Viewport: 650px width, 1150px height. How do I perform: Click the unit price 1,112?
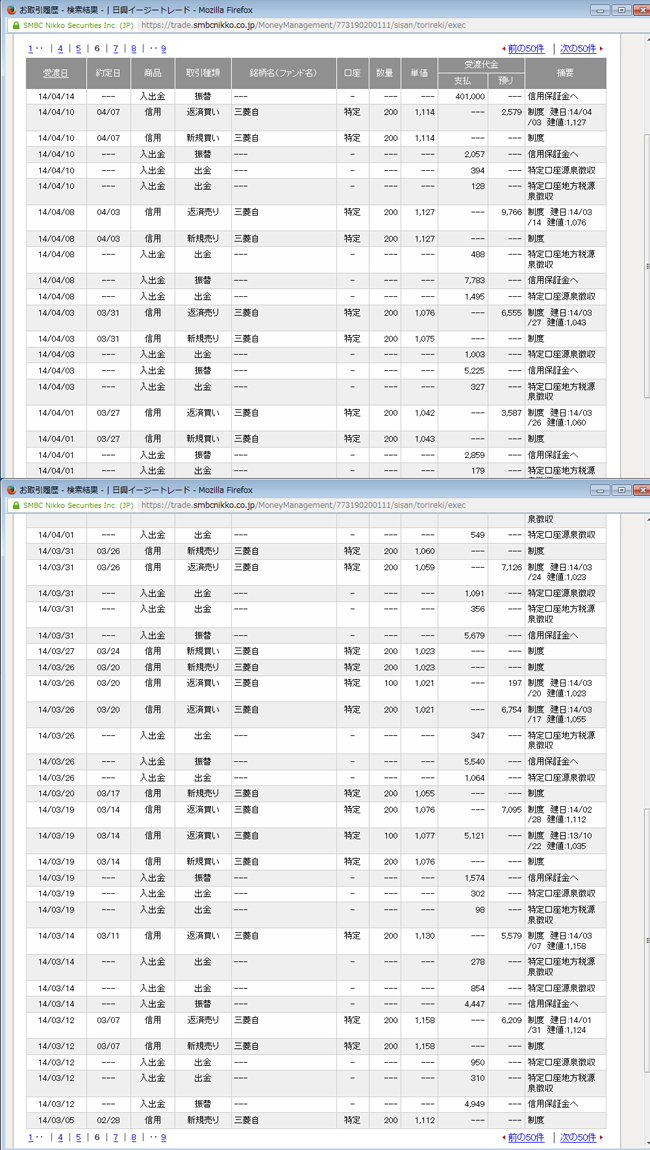tap(424, 1120)
